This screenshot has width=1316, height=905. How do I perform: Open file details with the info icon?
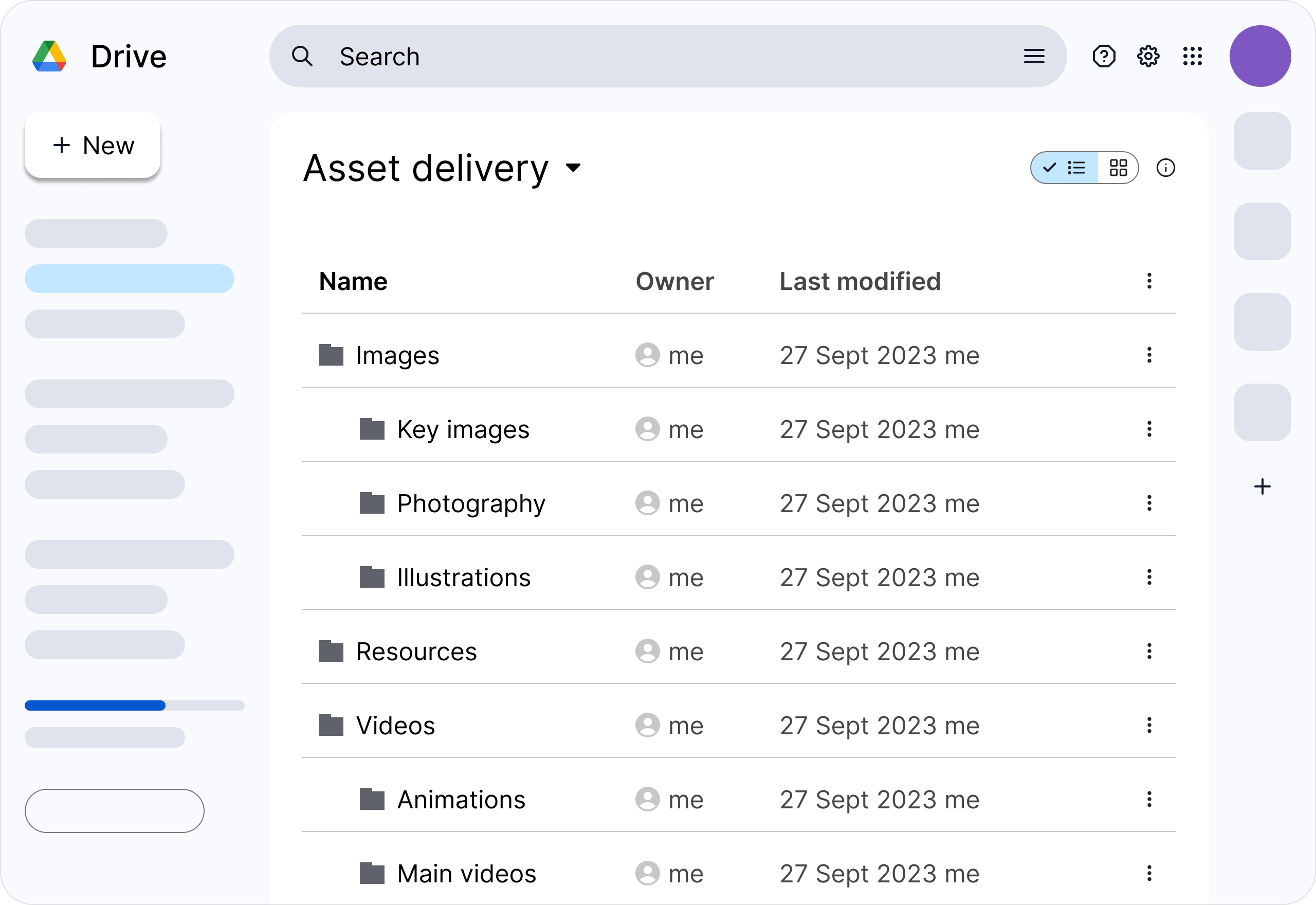pyautogui.click(x=1167, y=168)
